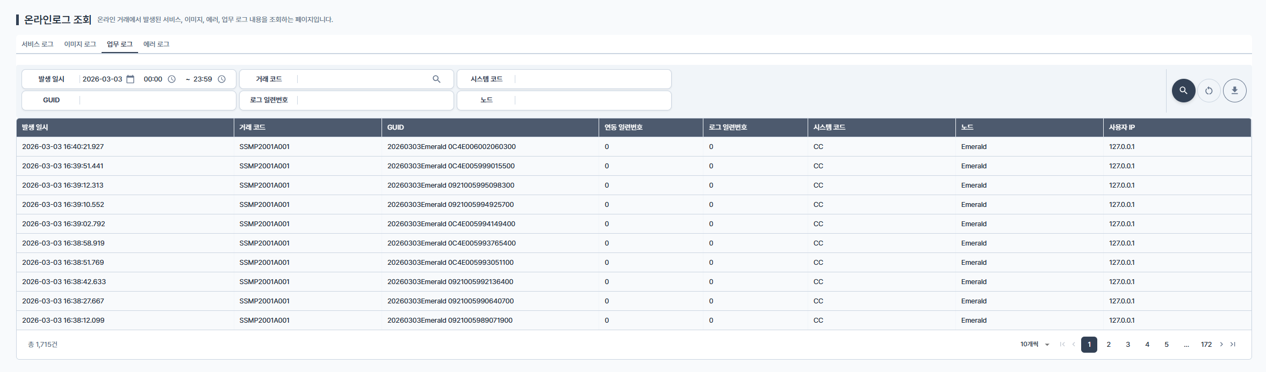Go to results page 4
The width and height of the screenshot is (1266, 372).
pyautogui.click(x=1147, y=344)
